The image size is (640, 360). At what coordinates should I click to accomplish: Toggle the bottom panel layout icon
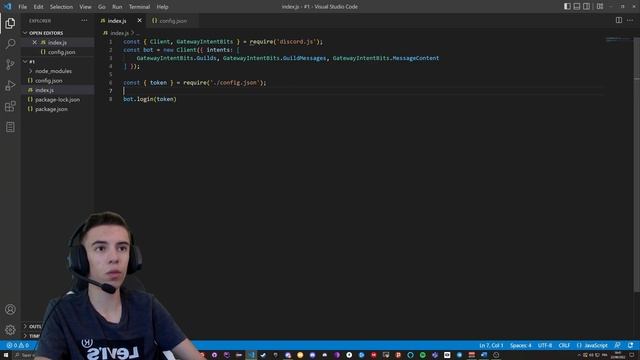(x=577, y=7)
